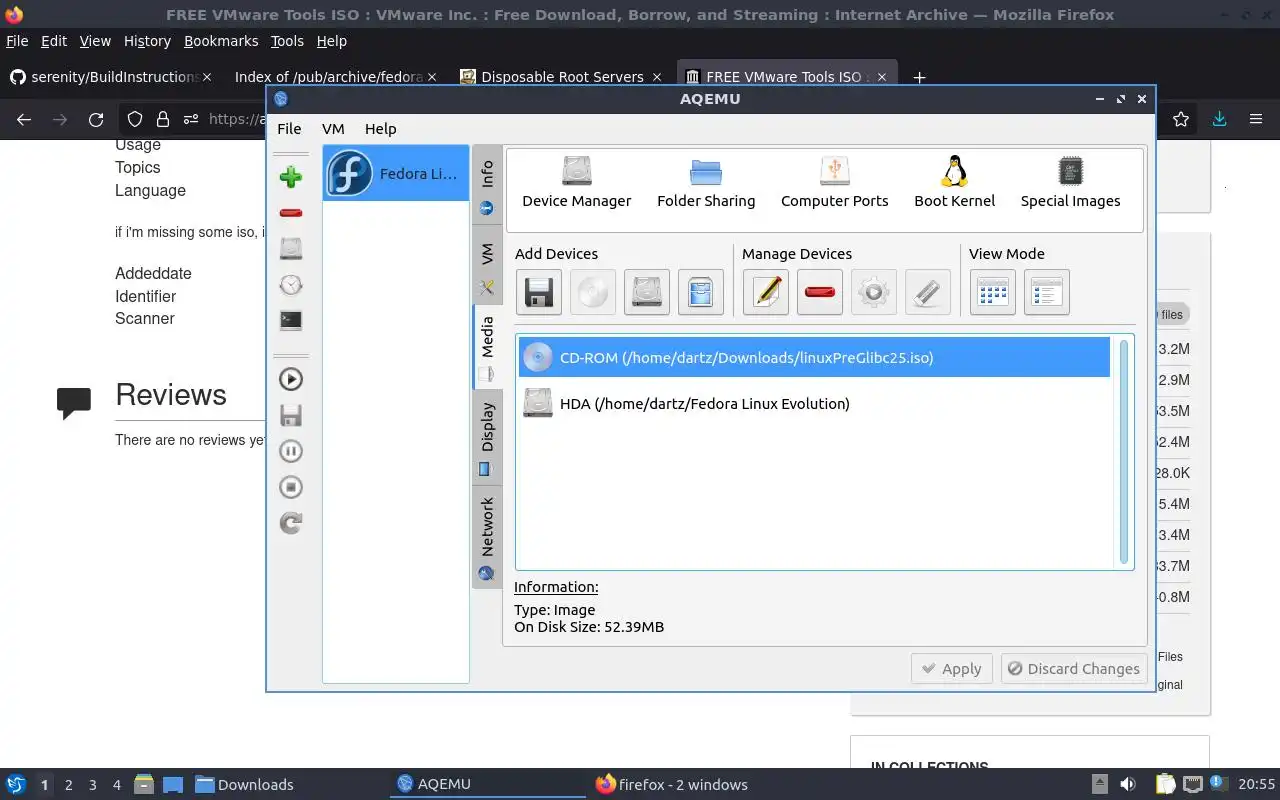Switch to Index of /pub/archive/fedora tab
The image size is (1280, 800).
pos(336,77)
